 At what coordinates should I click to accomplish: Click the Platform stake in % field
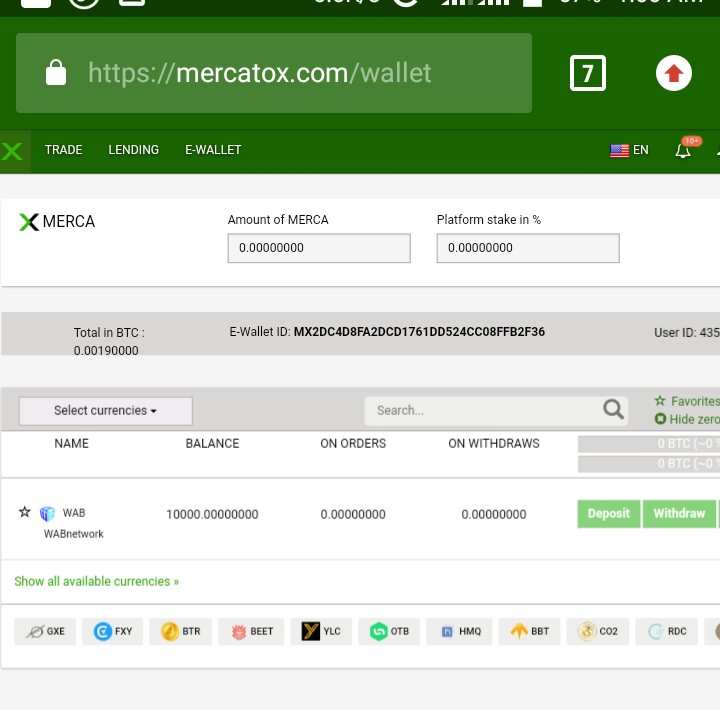point(528,248)
